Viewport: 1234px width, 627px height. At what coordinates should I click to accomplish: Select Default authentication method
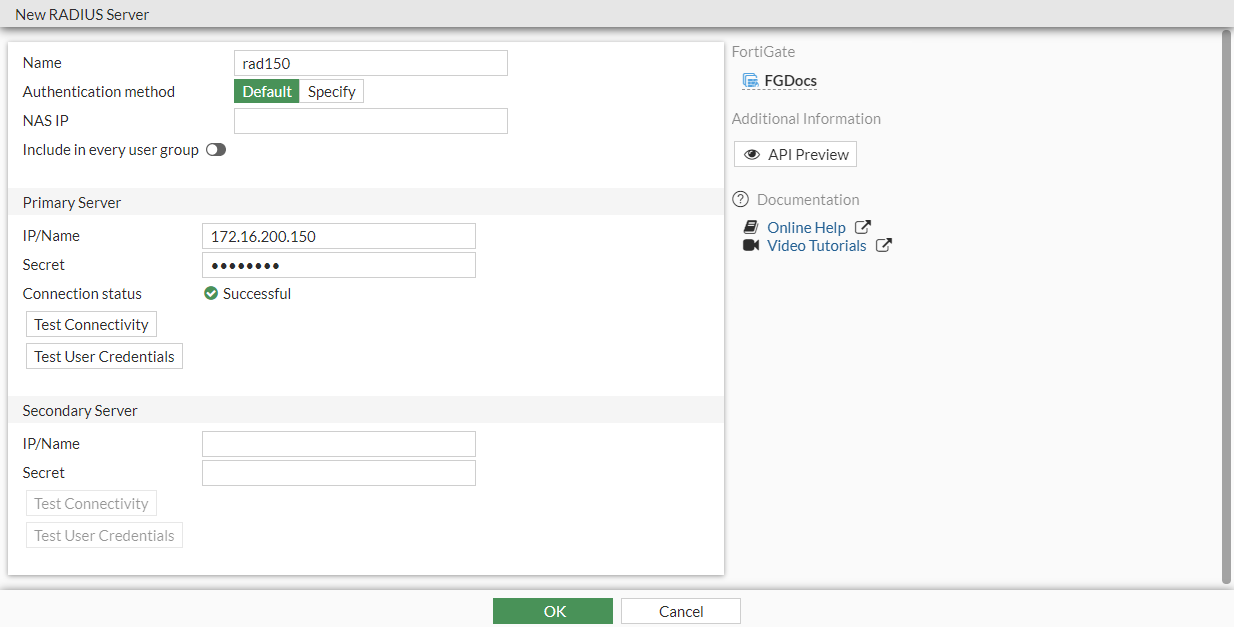pos(267,92)
